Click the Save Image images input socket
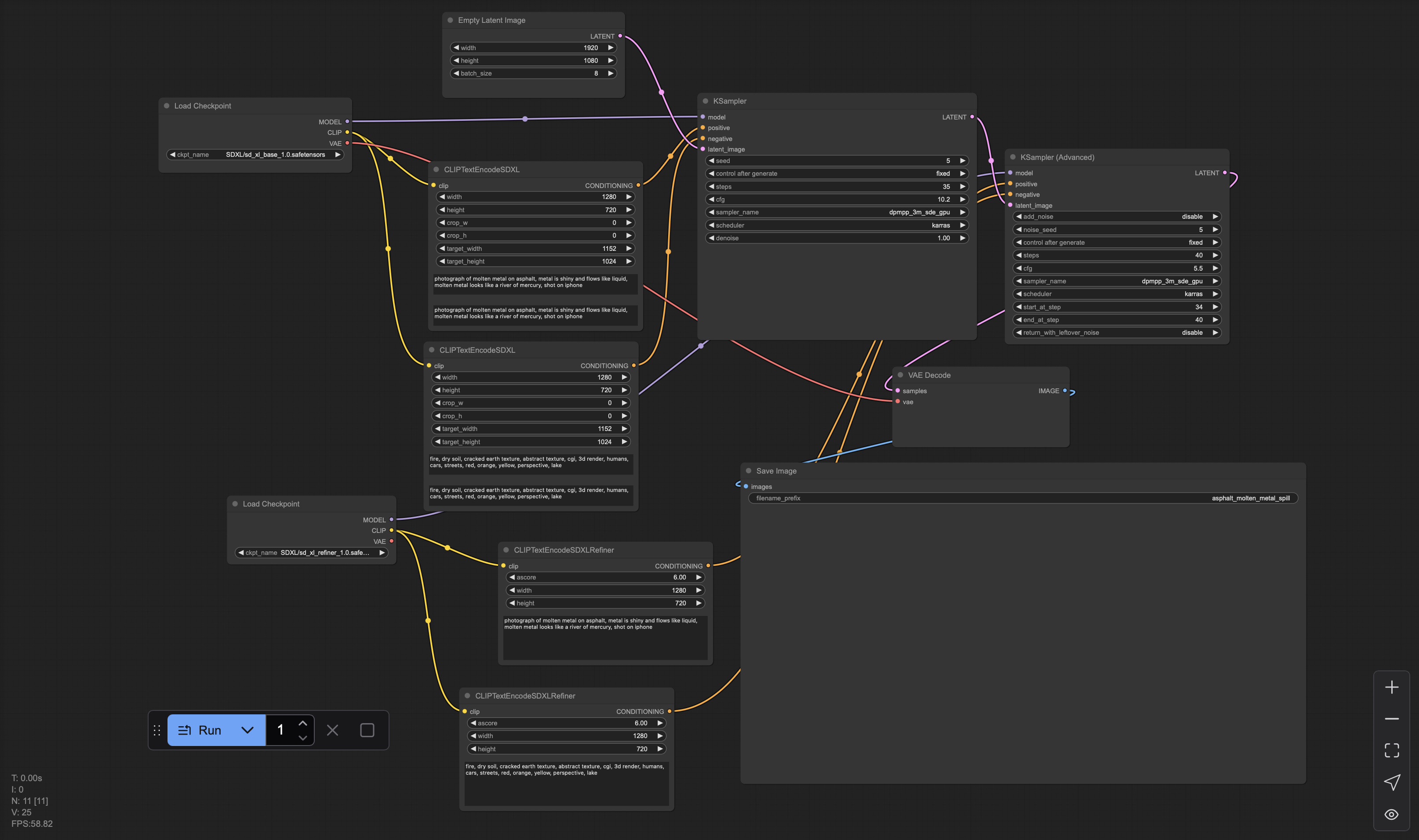The width and height of the screenshot is (1419, 840). 746,486
